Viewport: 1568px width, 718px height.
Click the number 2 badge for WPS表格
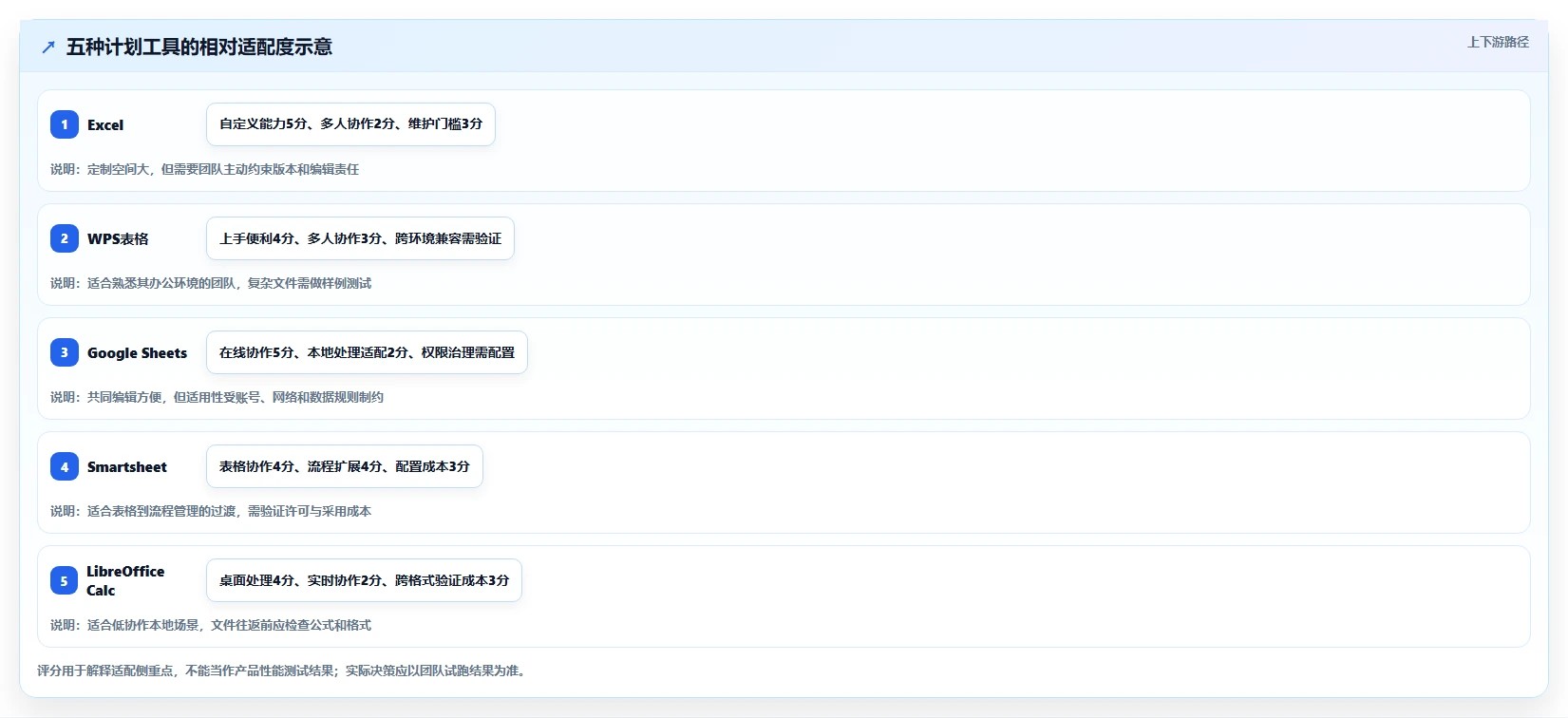(65, 238)
